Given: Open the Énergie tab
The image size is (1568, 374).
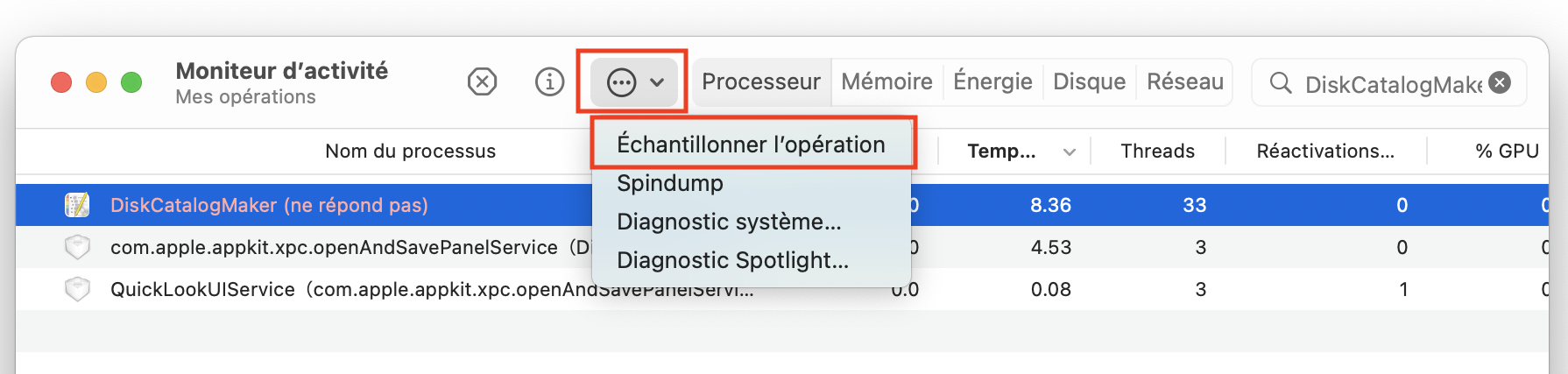Looking at the screenshot, I should click(992, 82).
